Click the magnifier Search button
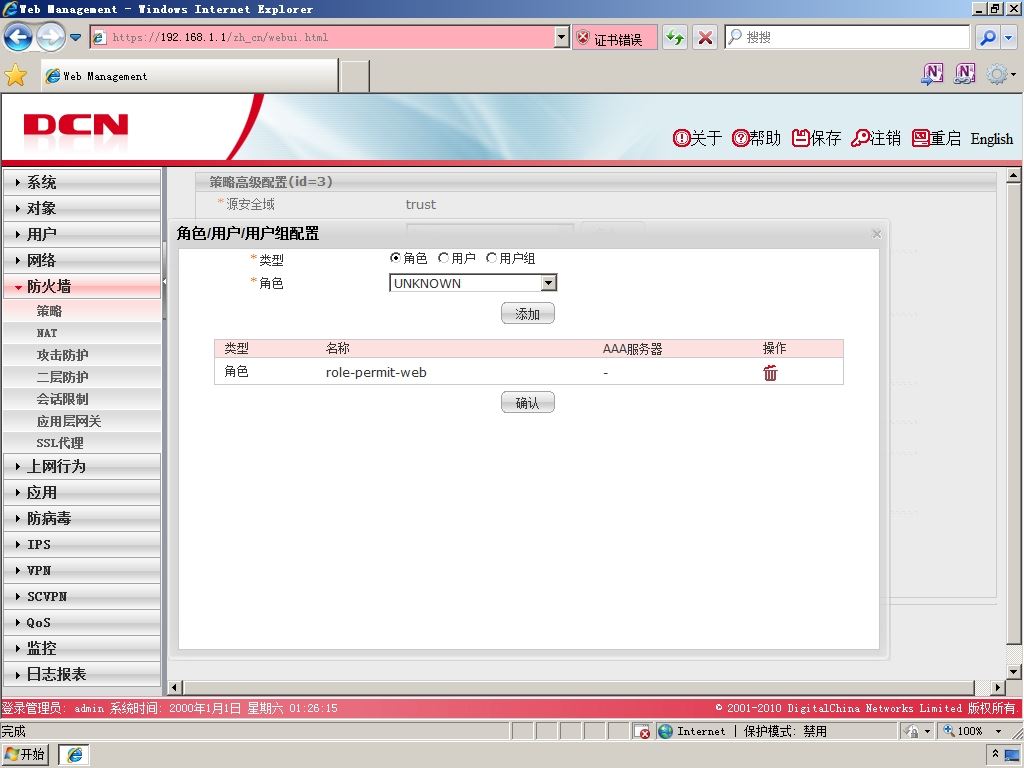 click(988, 37)
